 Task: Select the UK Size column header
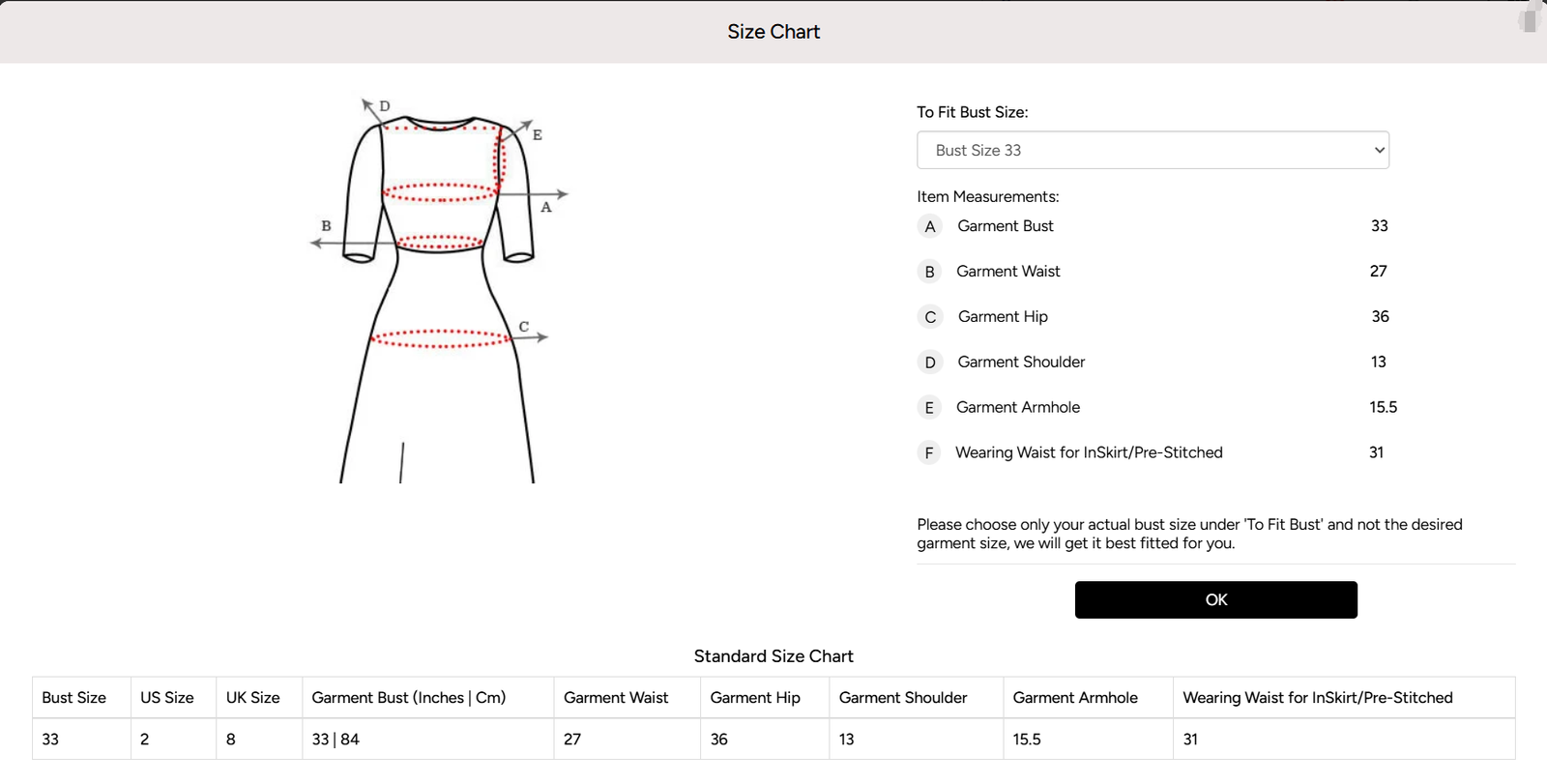pos(253,698)
